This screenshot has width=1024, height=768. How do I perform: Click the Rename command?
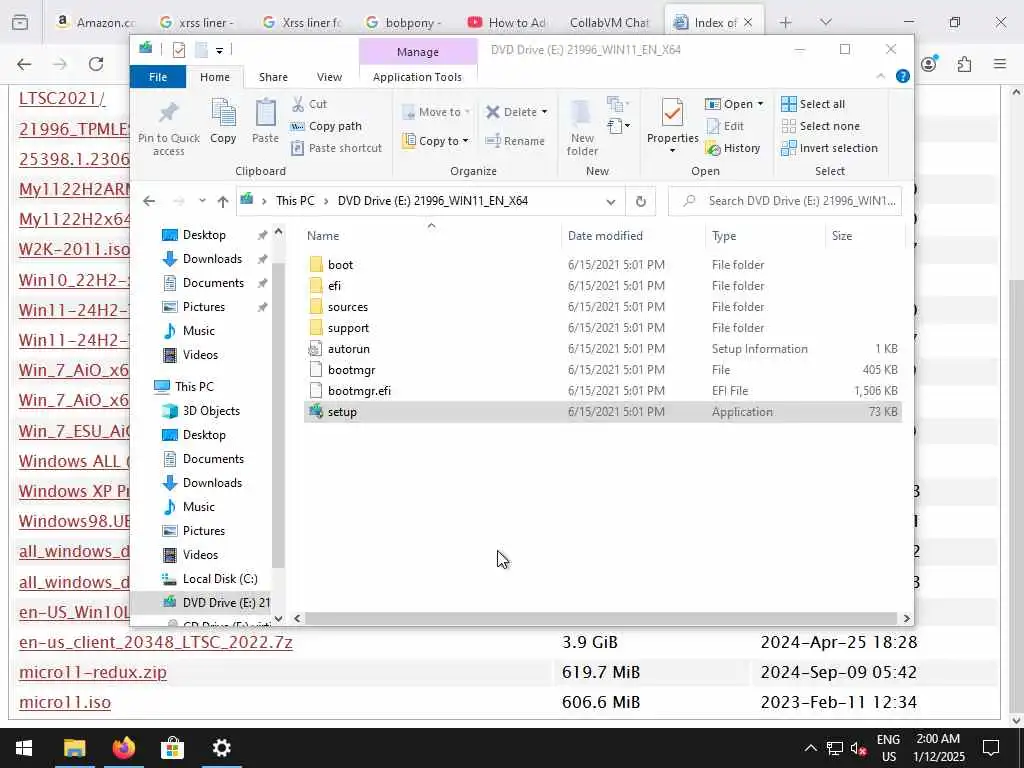pyautogui.click(x=515, y=141)
